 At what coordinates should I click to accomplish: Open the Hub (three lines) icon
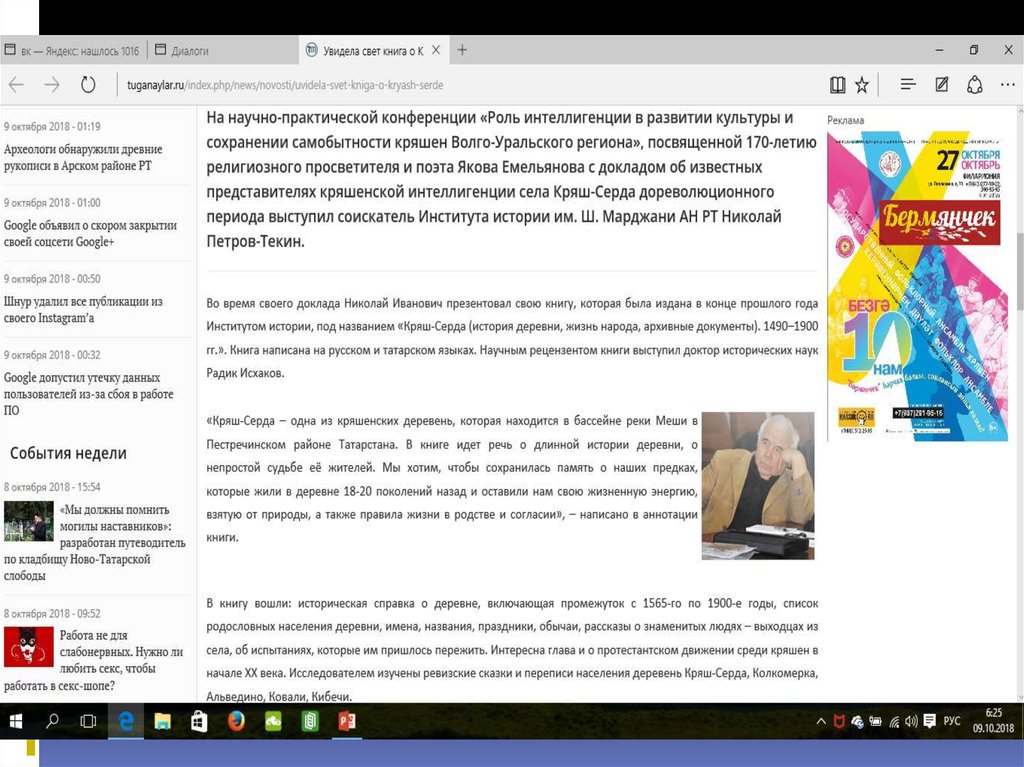[x=908, y=85]
